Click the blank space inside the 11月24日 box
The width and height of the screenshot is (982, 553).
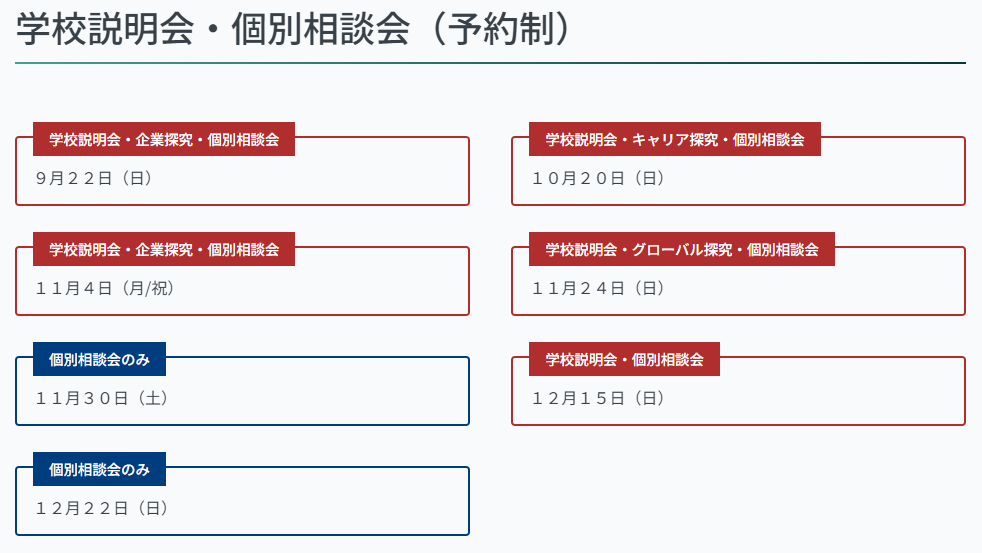pyautogui.click(x=814, y=290)
